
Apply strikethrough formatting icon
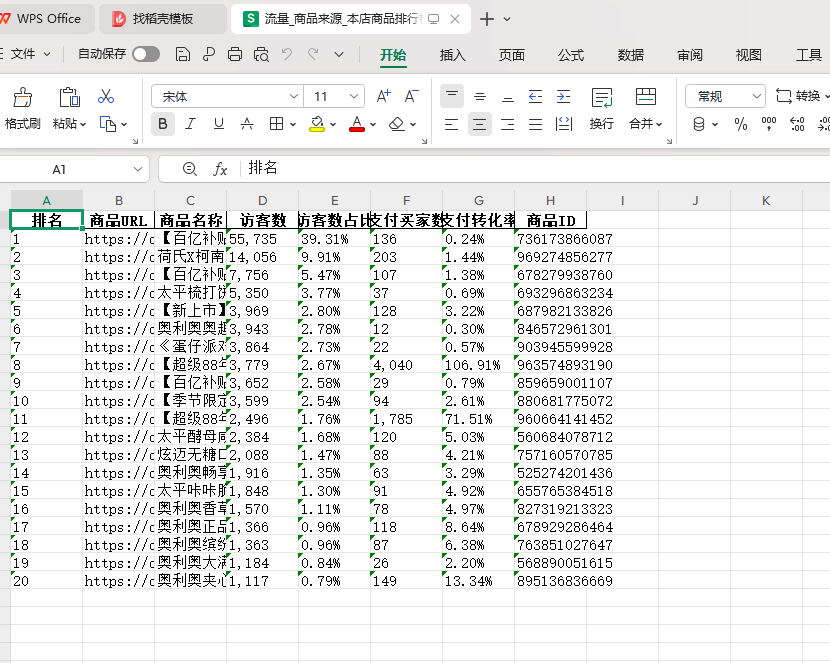coord(247,124)
